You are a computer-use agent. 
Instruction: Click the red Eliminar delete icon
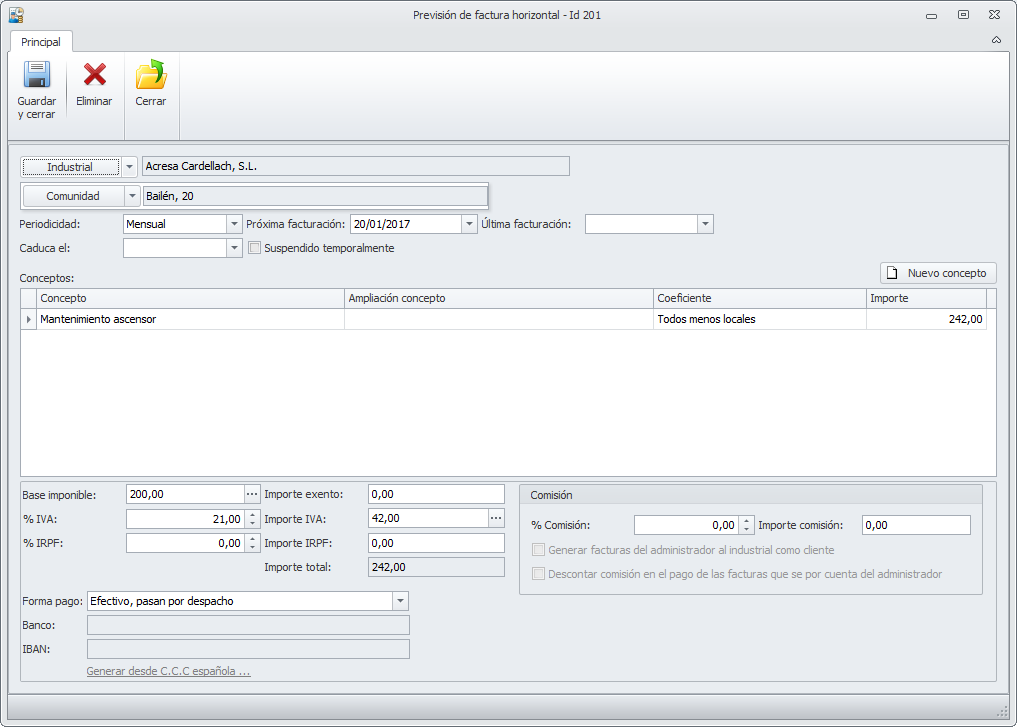pos(94,76)
